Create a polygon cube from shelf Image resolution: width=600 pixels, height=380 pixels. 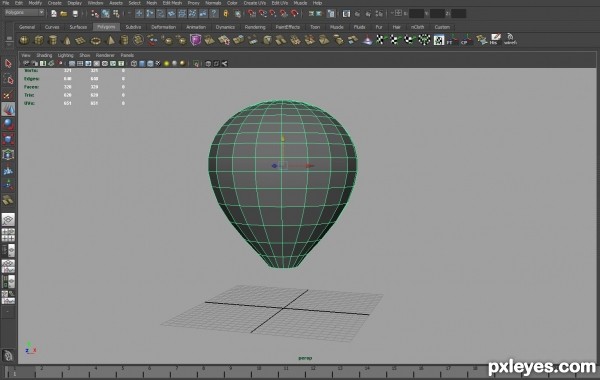coord(39,40)
